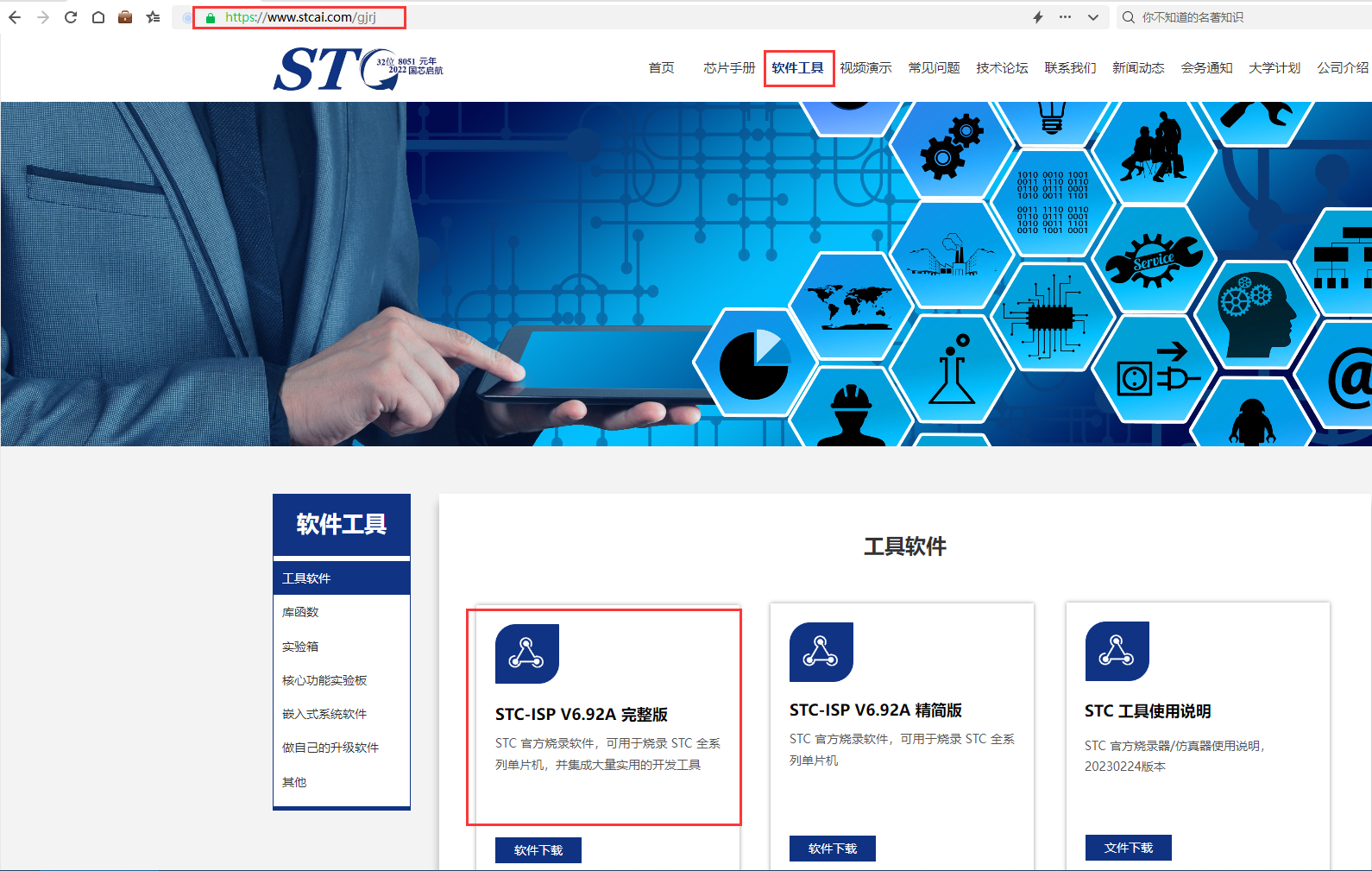Open the favorites star list icon
Screen dimensions: 1372x871
153,17
